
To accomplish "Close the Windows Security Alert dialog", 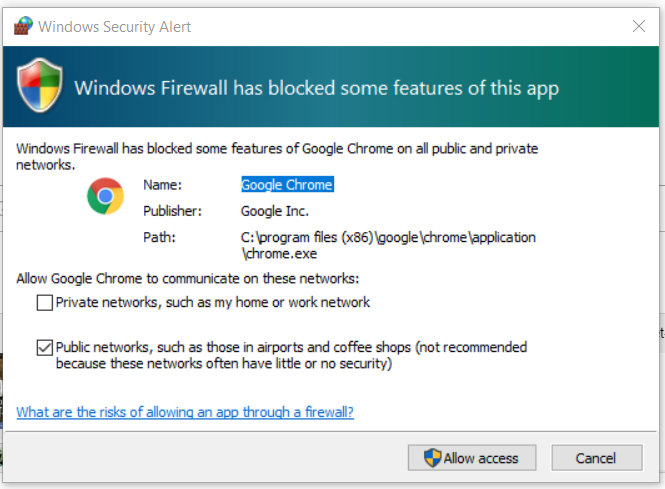I will 636,26.
